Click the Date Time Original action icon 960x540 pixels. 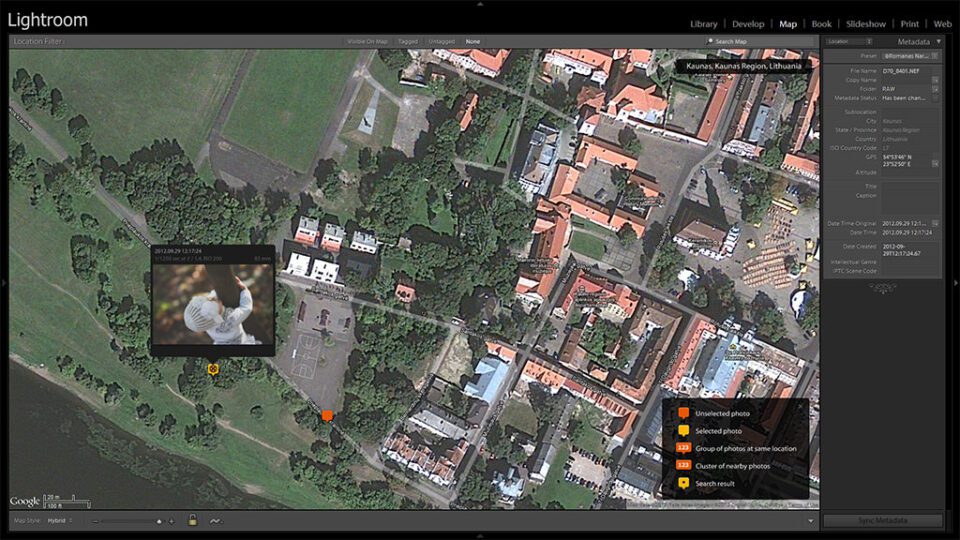tap(935, 223)
